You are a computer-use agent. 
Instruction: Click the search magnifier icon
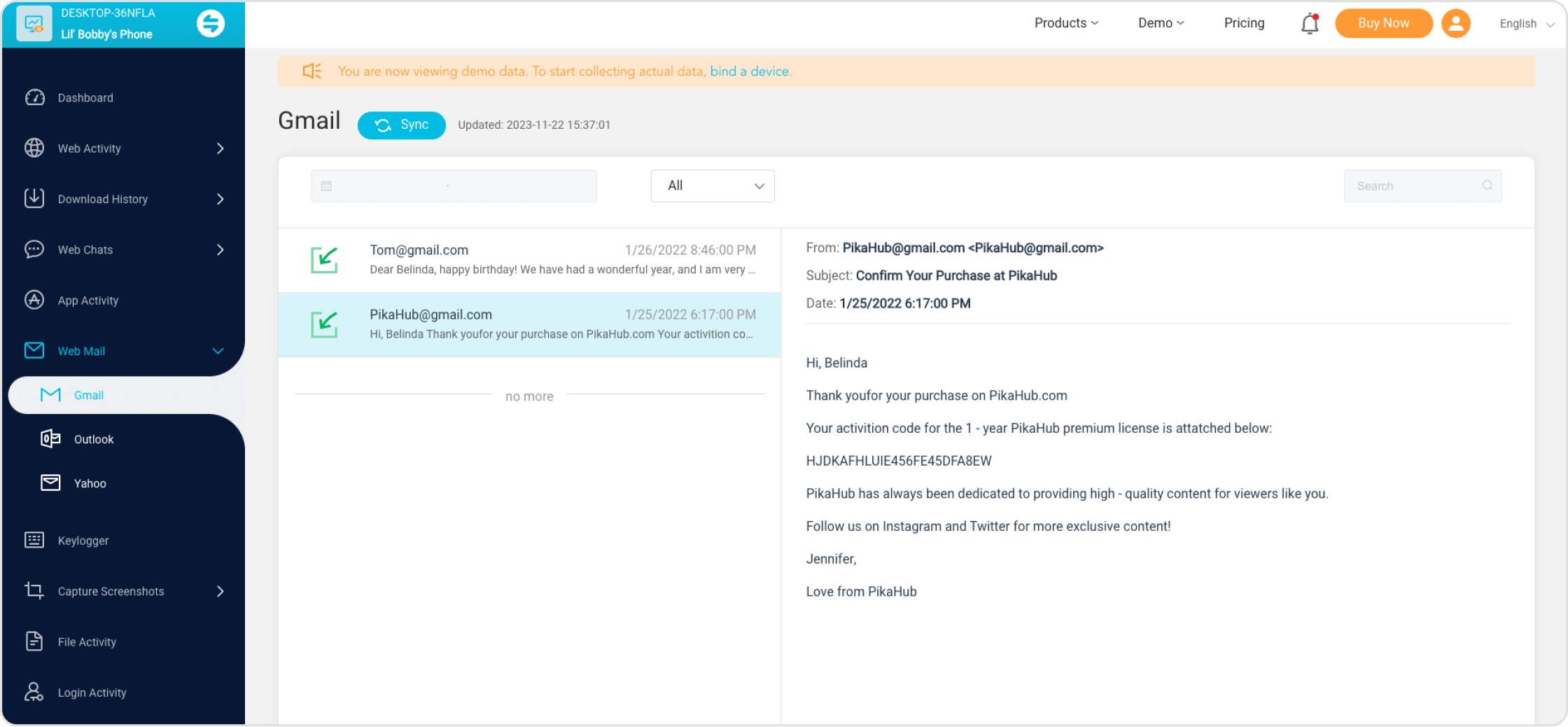click(x=1487, y=186)
